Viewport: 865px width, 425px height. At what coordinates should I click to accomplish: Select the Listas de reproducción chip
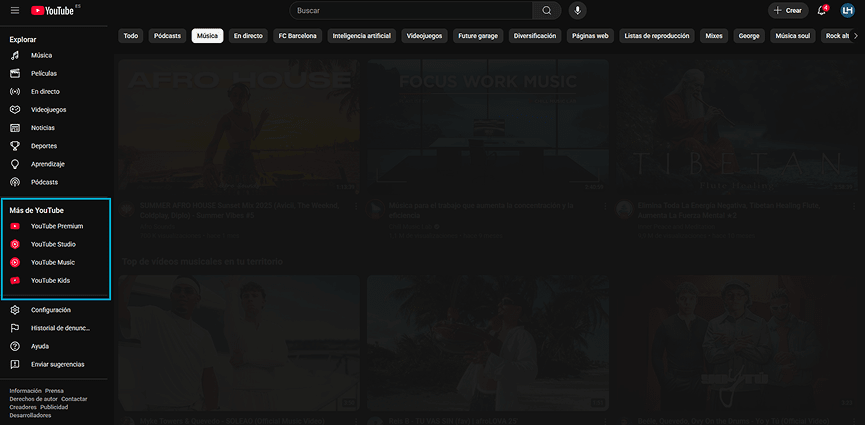tap(657, 36)
